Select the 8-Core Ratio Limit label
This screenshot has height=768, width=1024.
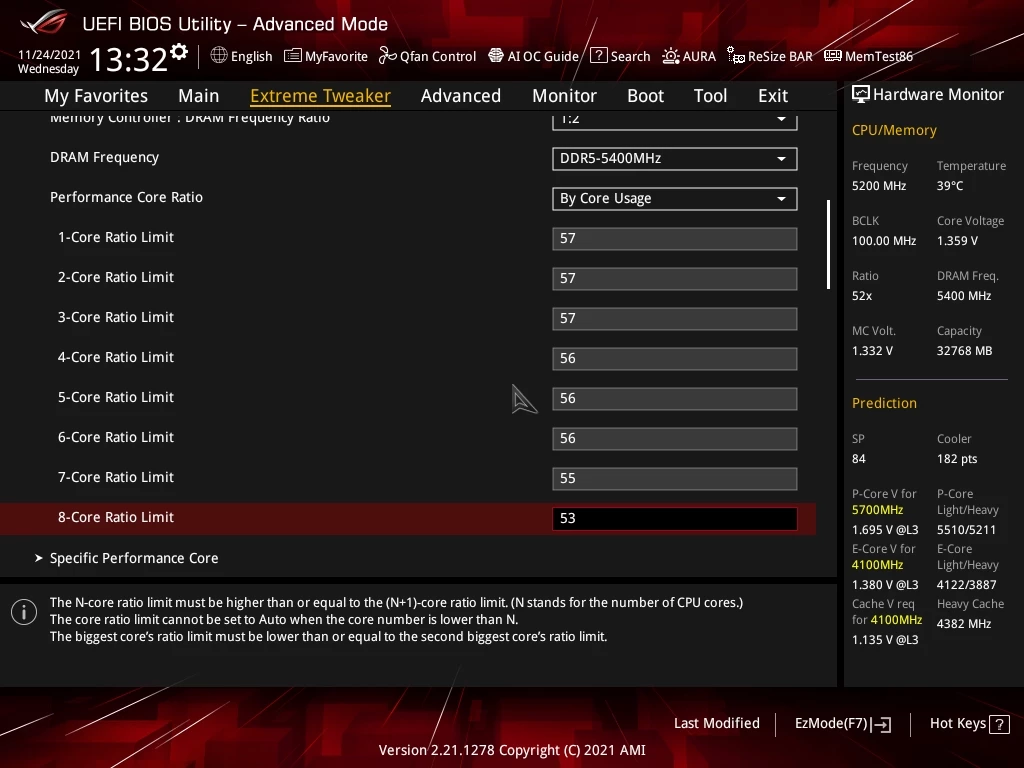coord(116,517)
